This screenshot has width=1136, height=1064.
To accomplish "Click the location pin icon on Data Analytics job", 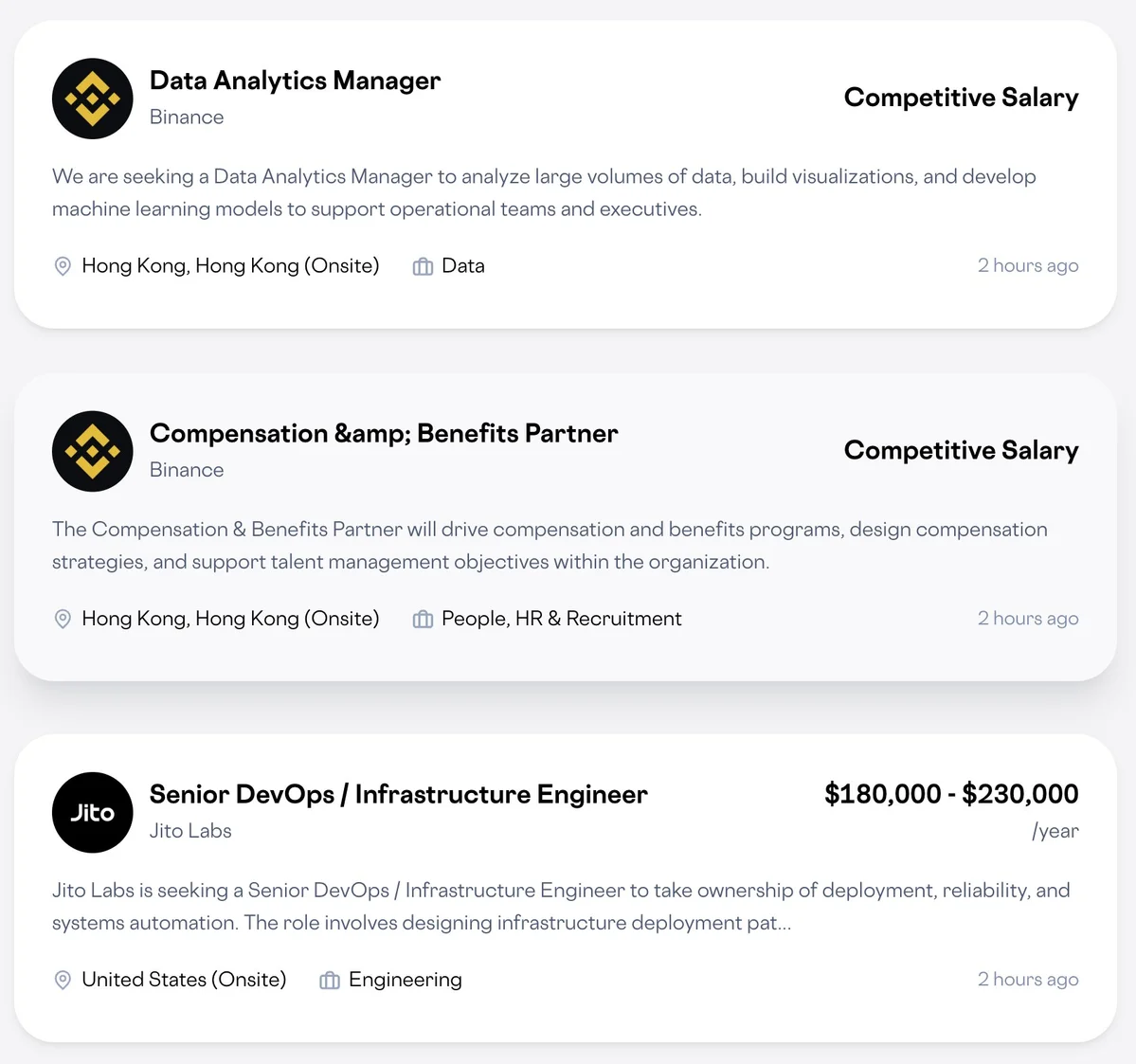I will (x=63, y=266).
